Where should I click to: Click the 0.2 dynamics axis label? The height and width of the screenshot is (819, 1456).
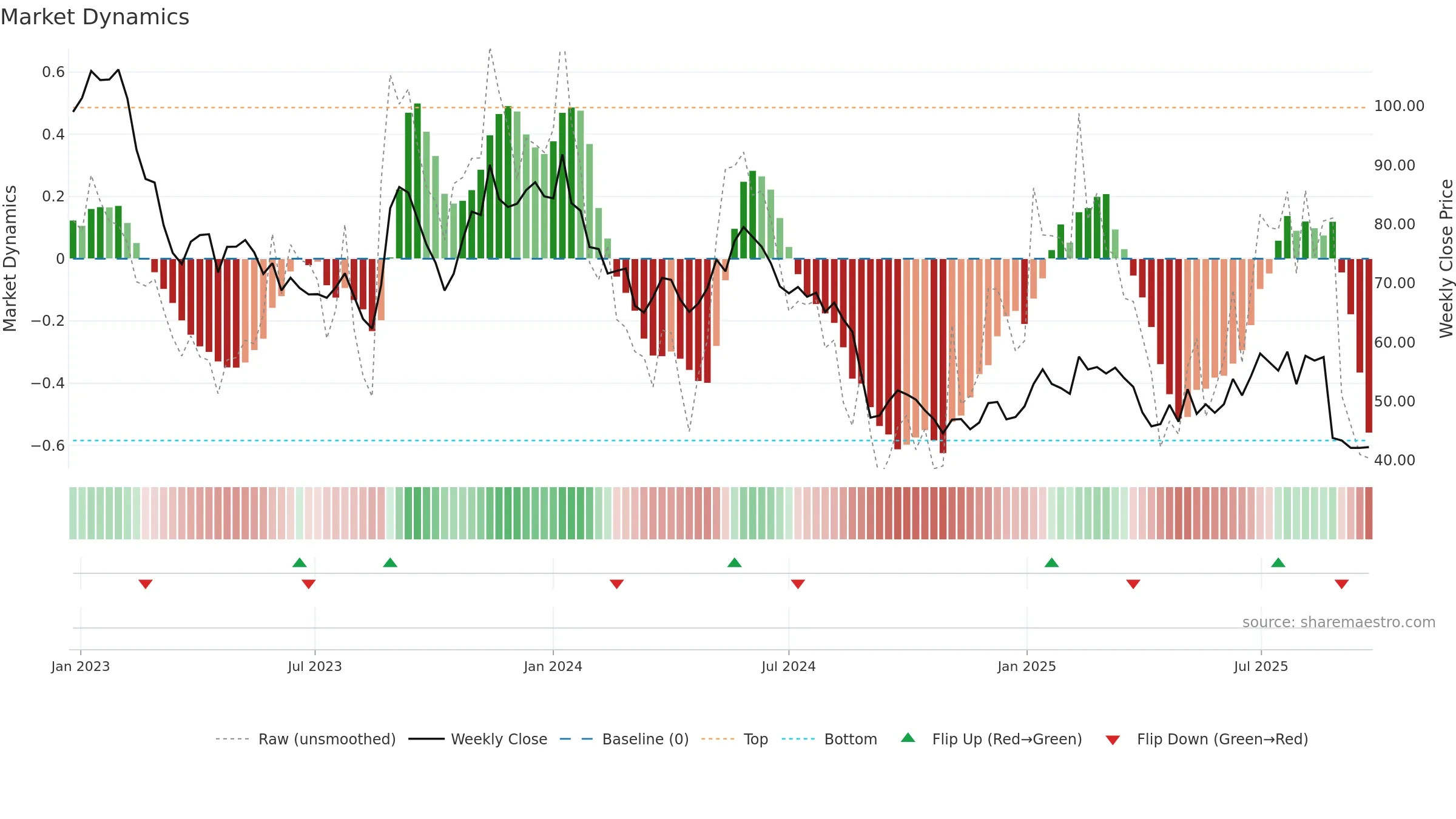[x=53, y=197]
